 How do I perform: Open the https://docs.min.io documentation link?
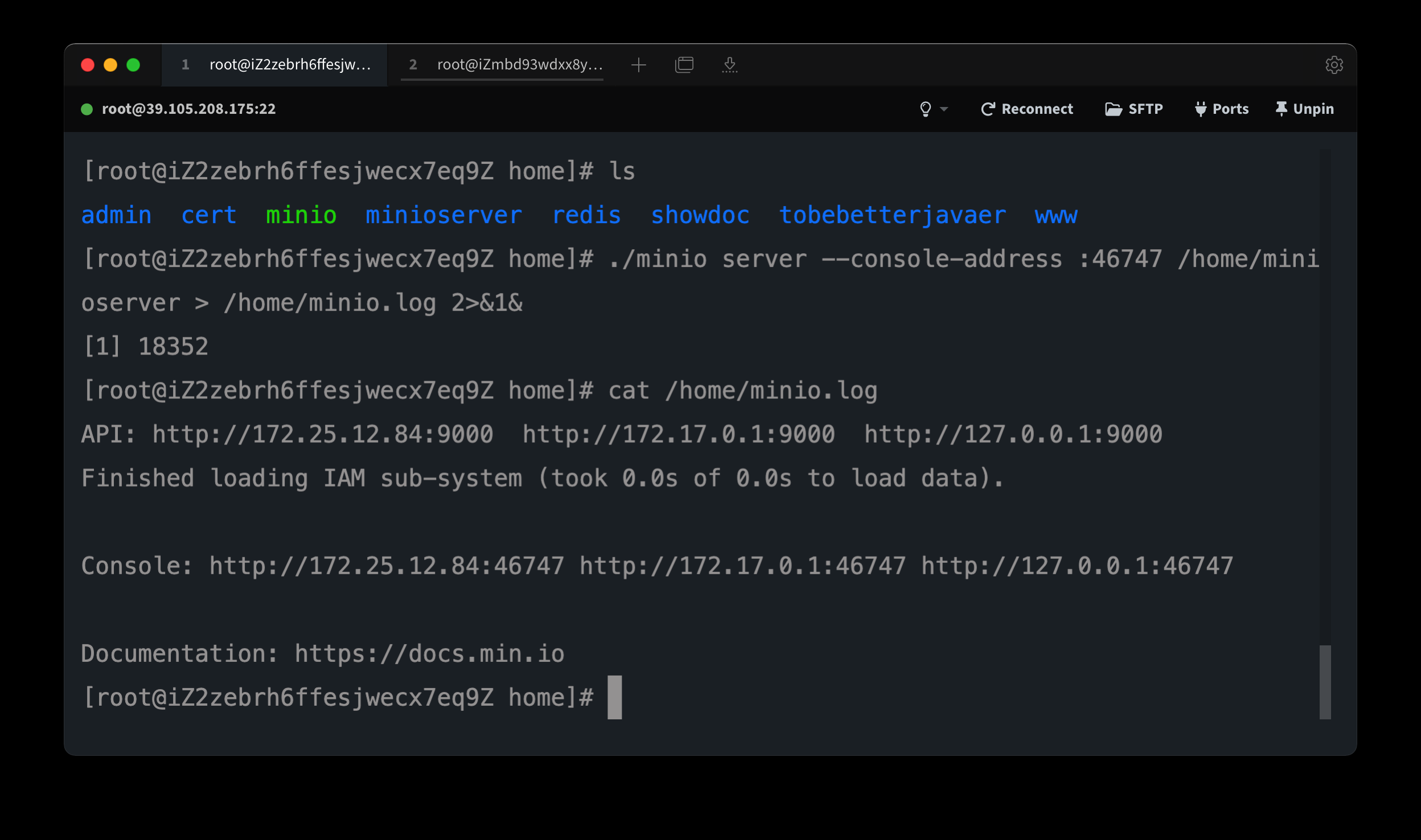coord(429,653)
